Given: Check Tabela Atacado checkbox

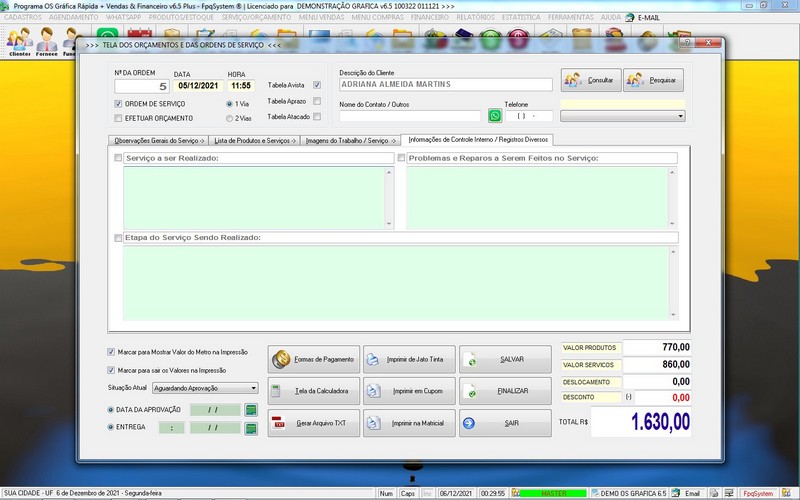Looking at the screenshot, I should click(x=317, y=116).
